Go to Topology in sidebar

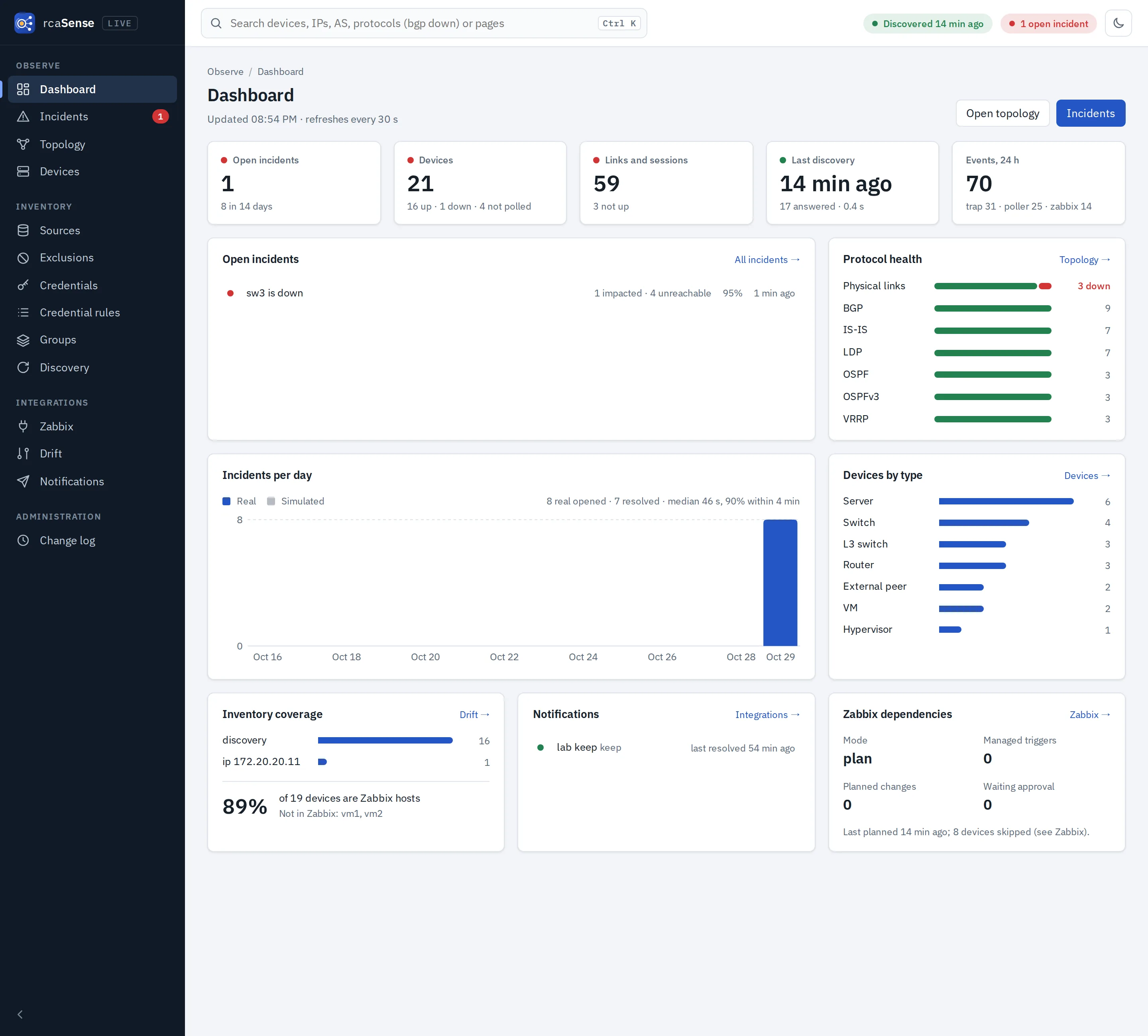tap(92, 145)
